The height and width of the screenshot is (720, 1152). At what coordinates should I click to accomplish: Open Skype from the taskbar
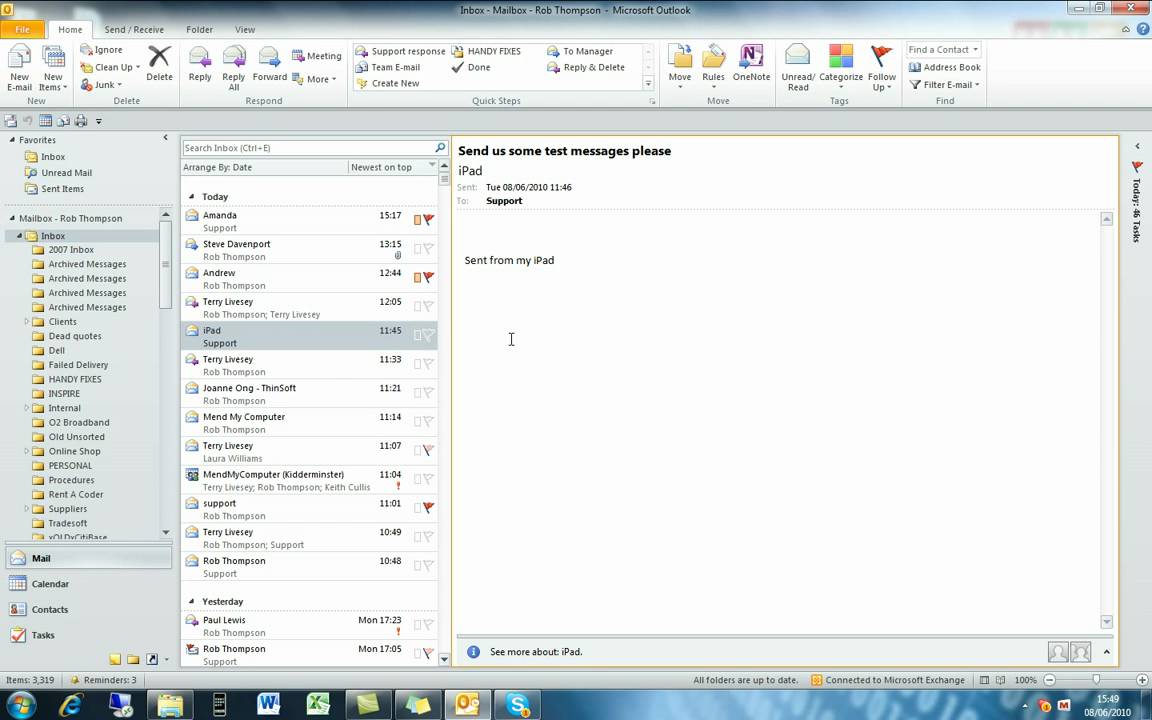517,704
